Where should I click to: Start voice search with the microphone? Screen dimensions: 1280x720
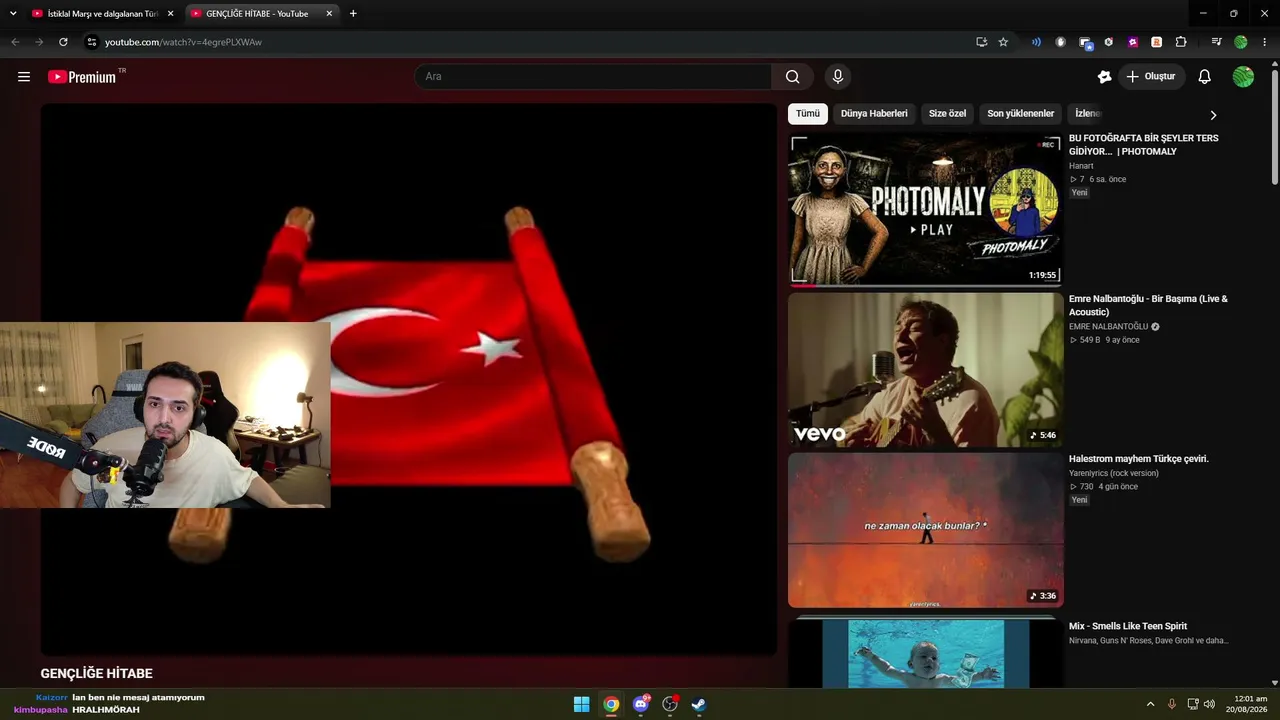click(838, 77)
